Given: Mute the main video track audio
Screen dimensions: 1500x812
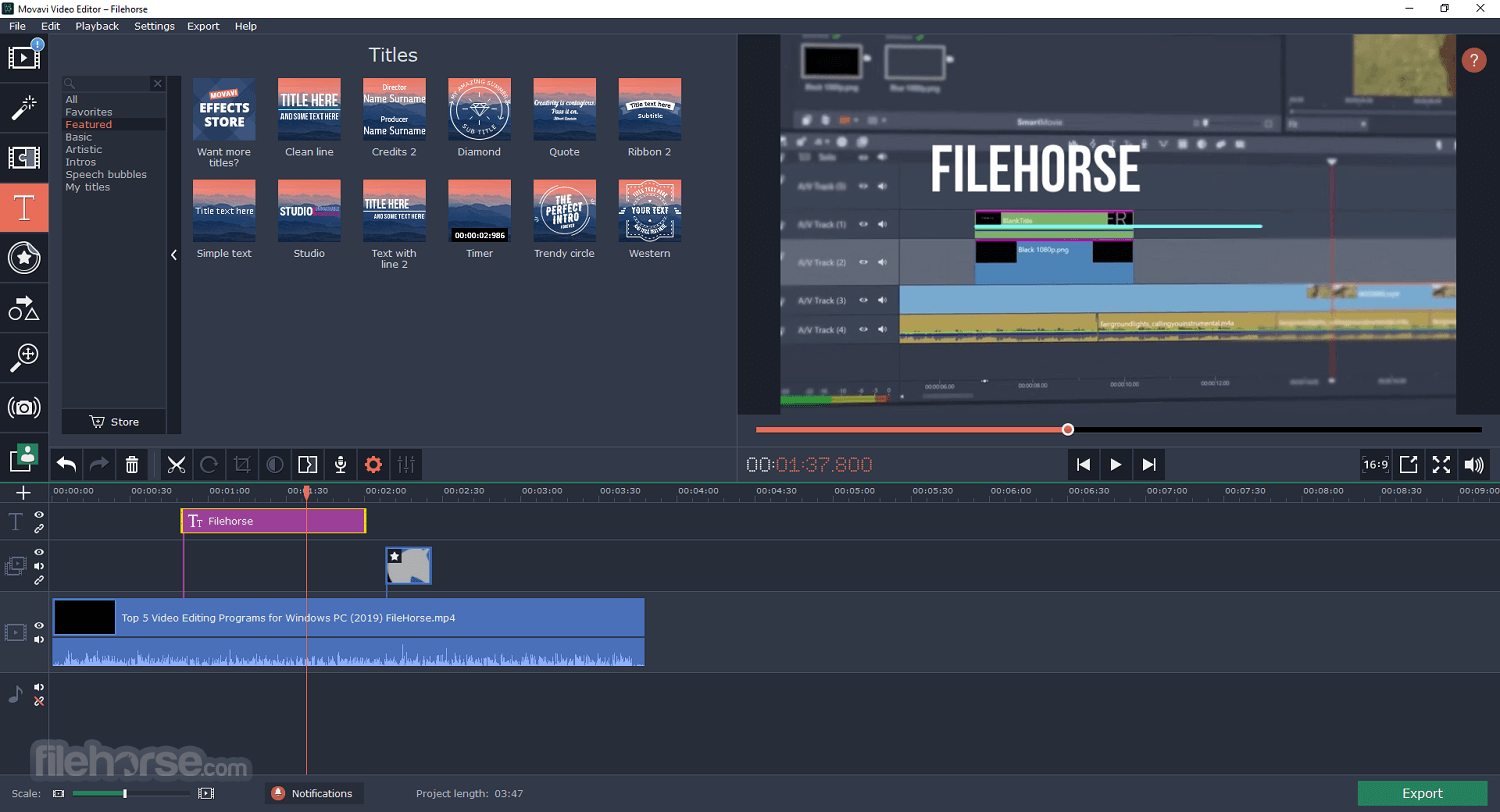Looking at the screenshot, I should click(39, 639).
